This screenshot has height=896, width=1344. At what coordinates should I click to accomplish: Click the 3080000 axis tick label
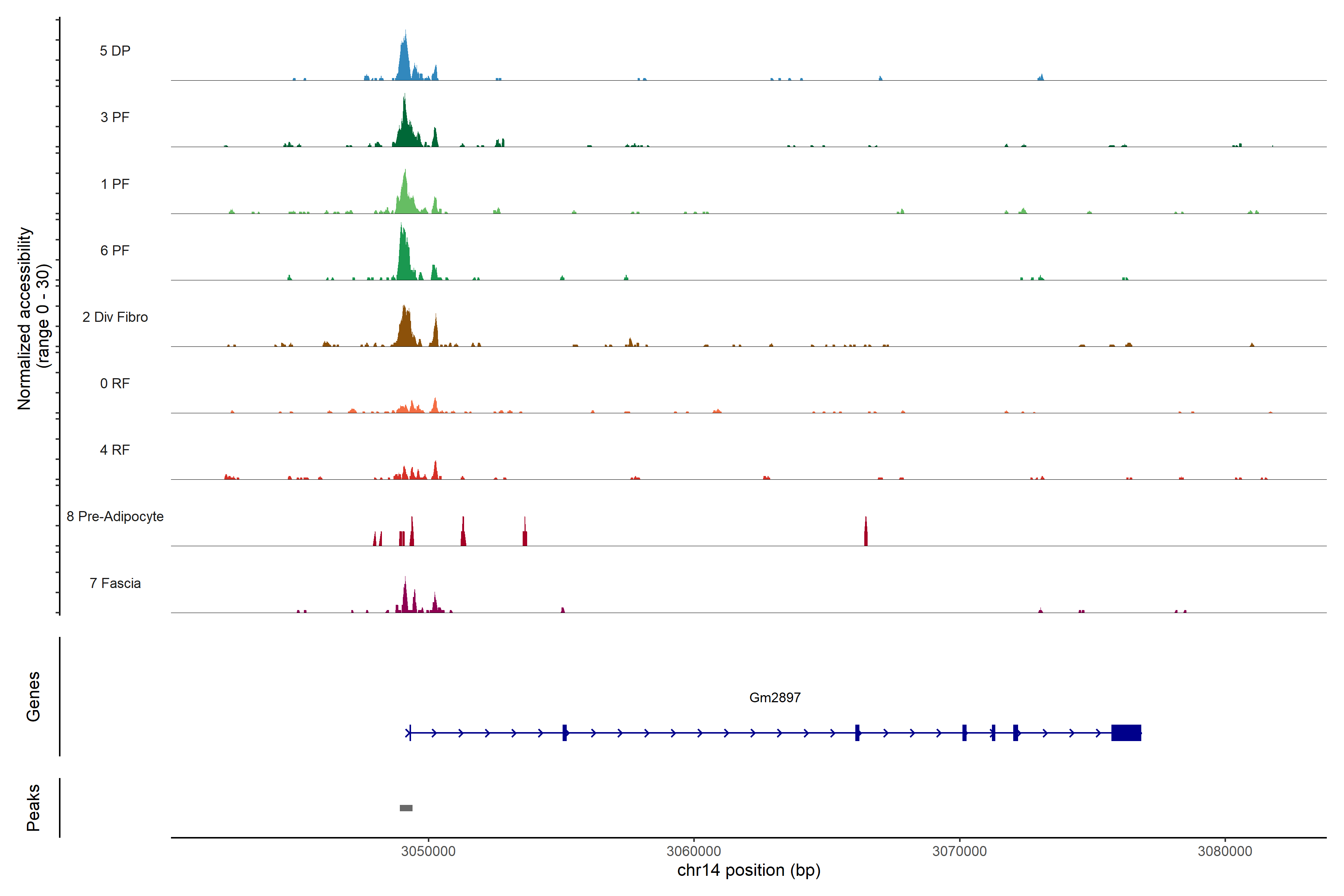tap(1225, 851)
